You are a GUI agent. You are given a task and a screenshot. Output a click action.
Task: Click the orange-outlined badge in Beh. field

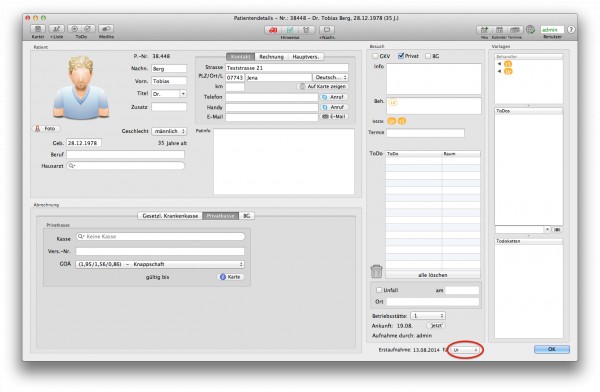(393, 102)
